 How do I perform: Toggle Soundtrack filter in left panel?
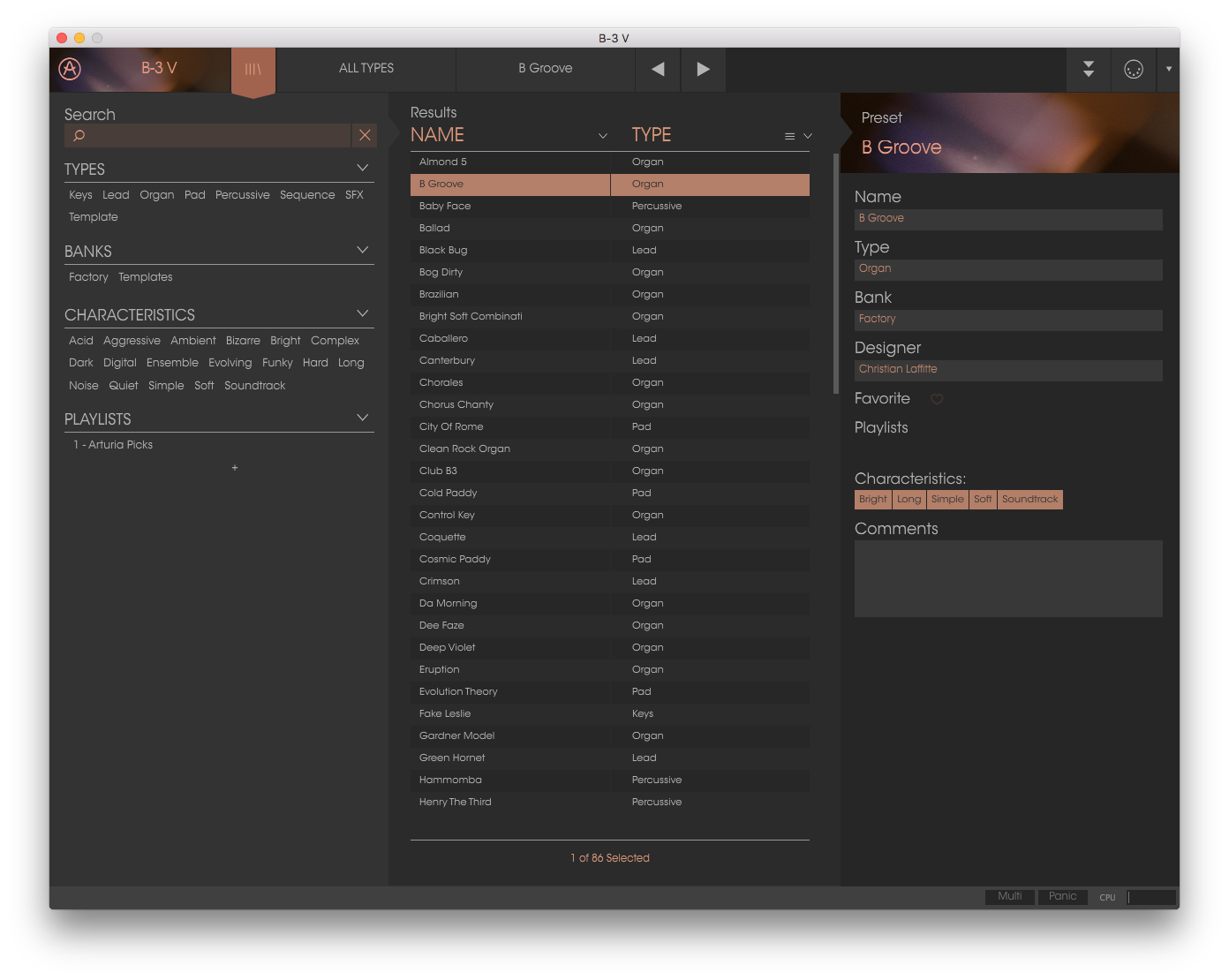pyautogui.click(x=255, y=386)
